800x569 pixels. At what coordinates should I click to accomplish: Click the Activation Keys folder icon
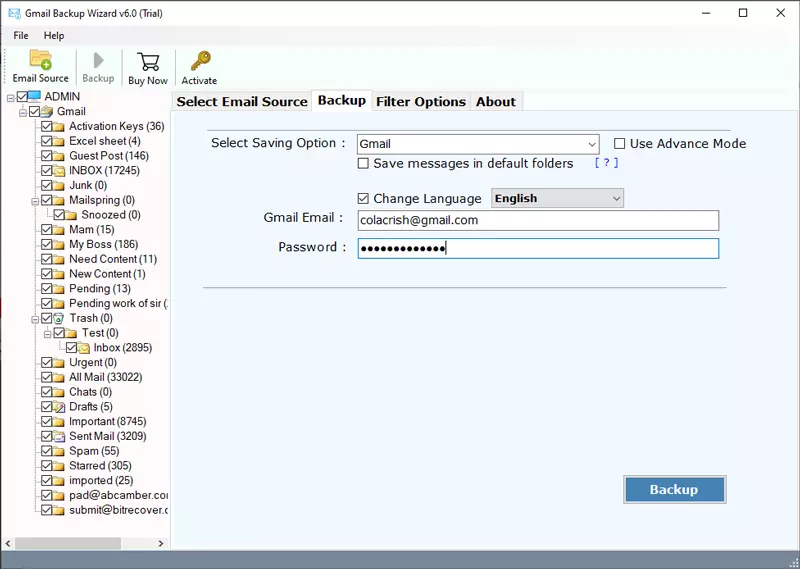59,126
